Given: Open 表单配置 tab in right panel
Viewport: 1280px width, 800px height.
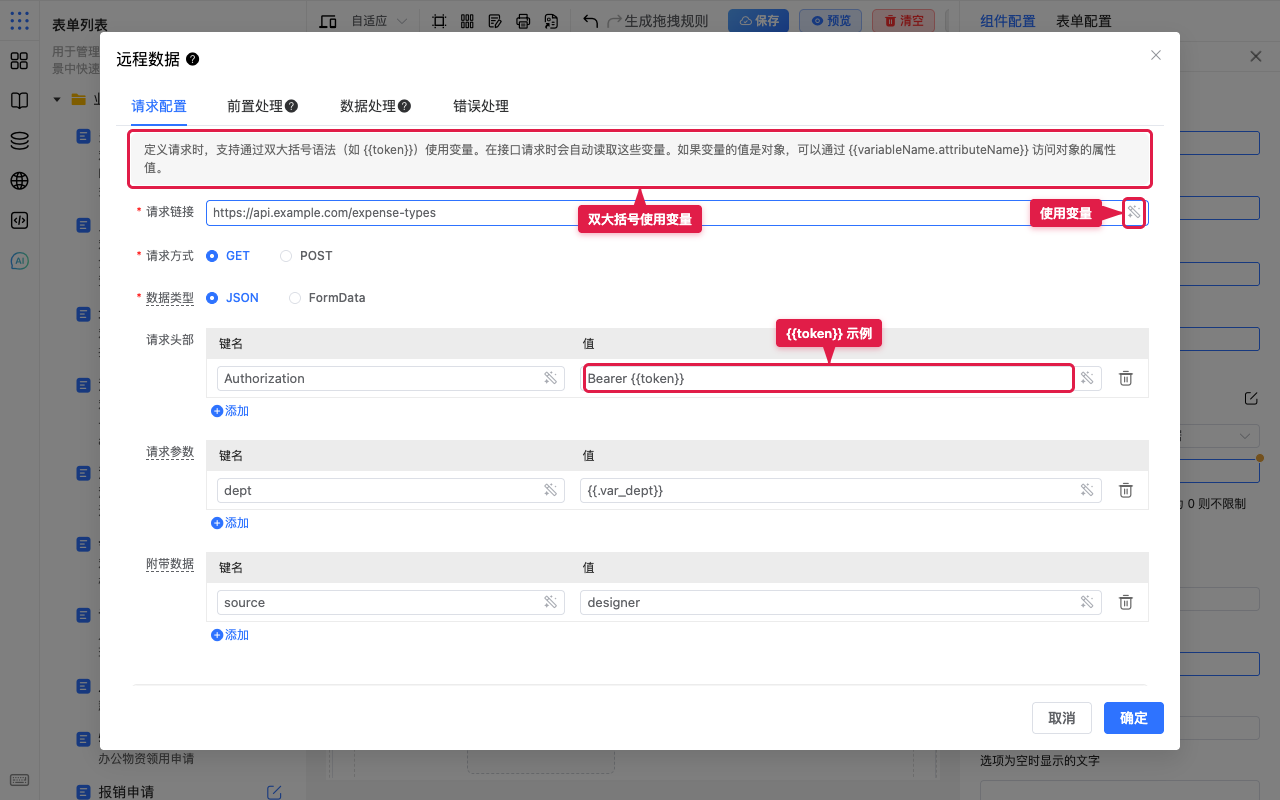Looking at the screenshot, I should click(1084, 21).
